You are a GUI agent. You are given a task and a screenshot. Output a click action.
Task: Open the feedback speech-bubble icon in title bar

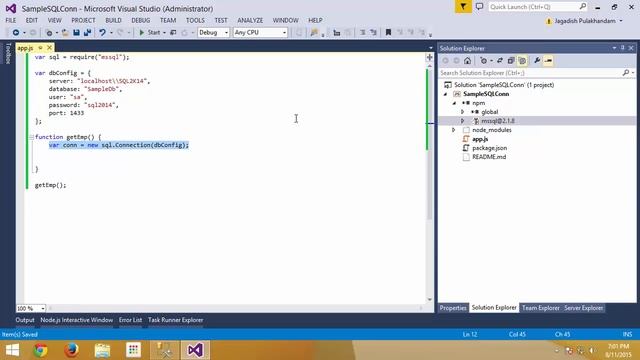coord(480,7)
